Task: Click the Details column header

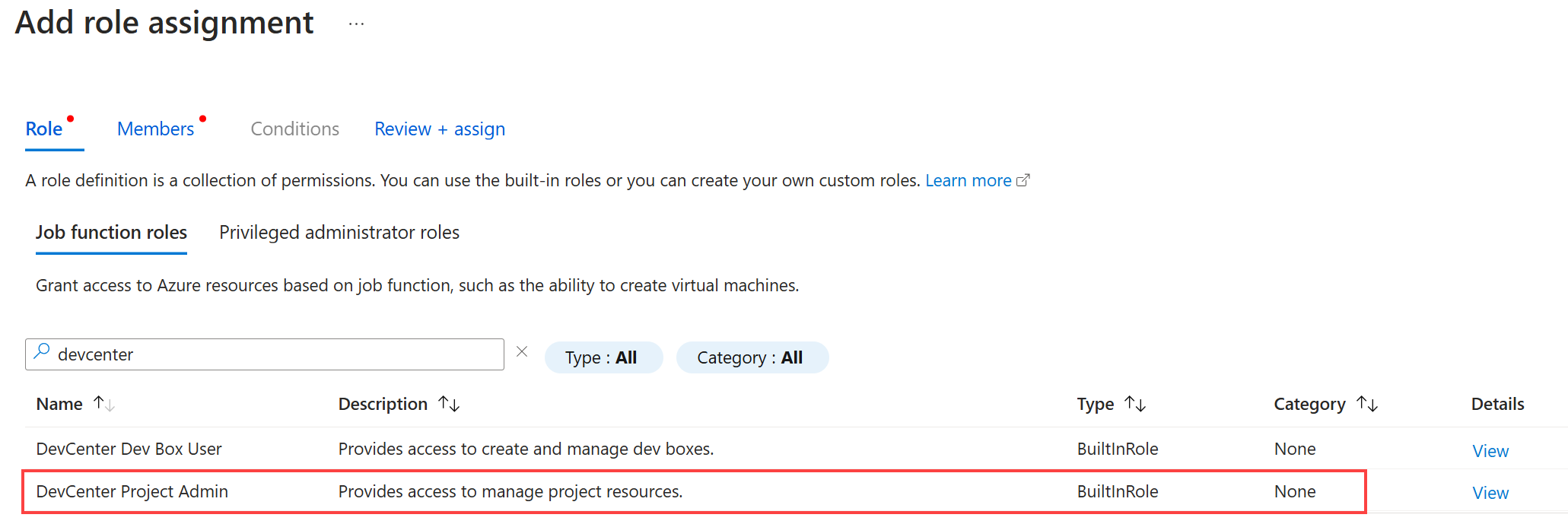Action: (1497, 404)
